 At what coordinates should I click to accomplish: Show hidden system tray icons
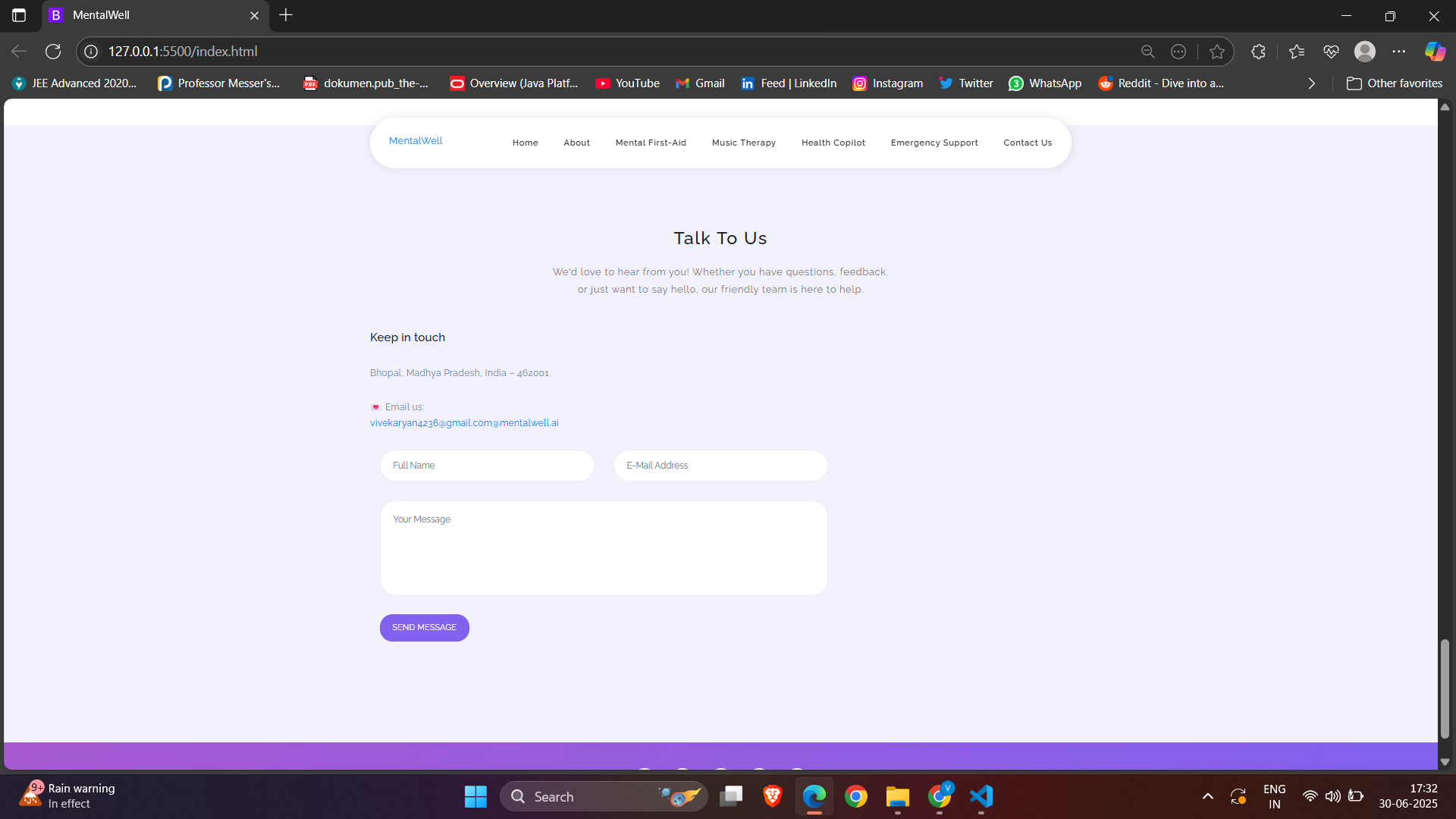tap(1207, 796)
